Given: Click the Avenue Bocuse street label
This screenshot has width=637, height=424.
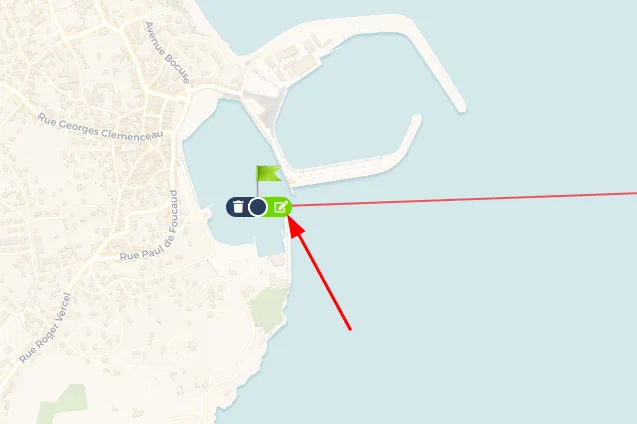Looking at the screenshot, I should pyautogui.click(x=167, y=53).
